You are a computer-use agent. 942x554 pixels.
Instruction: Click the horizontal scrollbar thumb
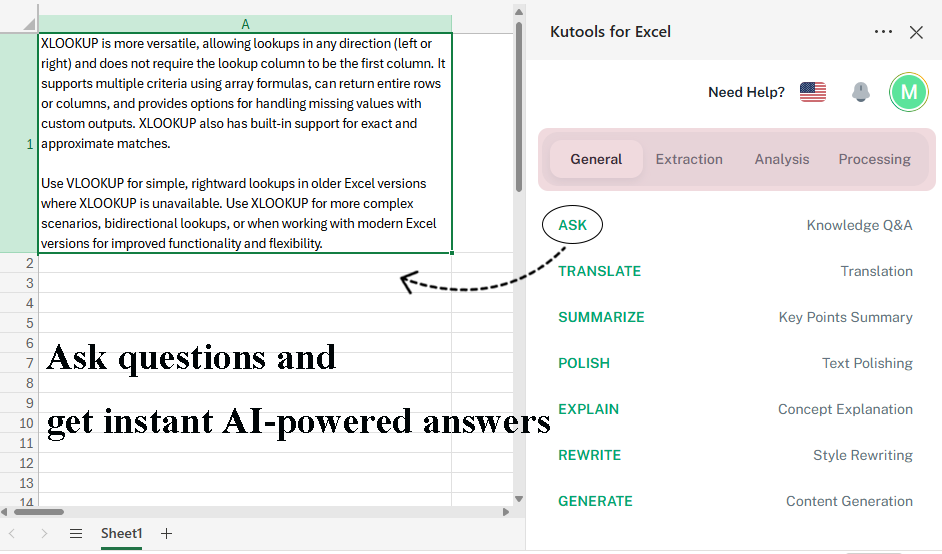pyautogui.click(x=39, y=512)
